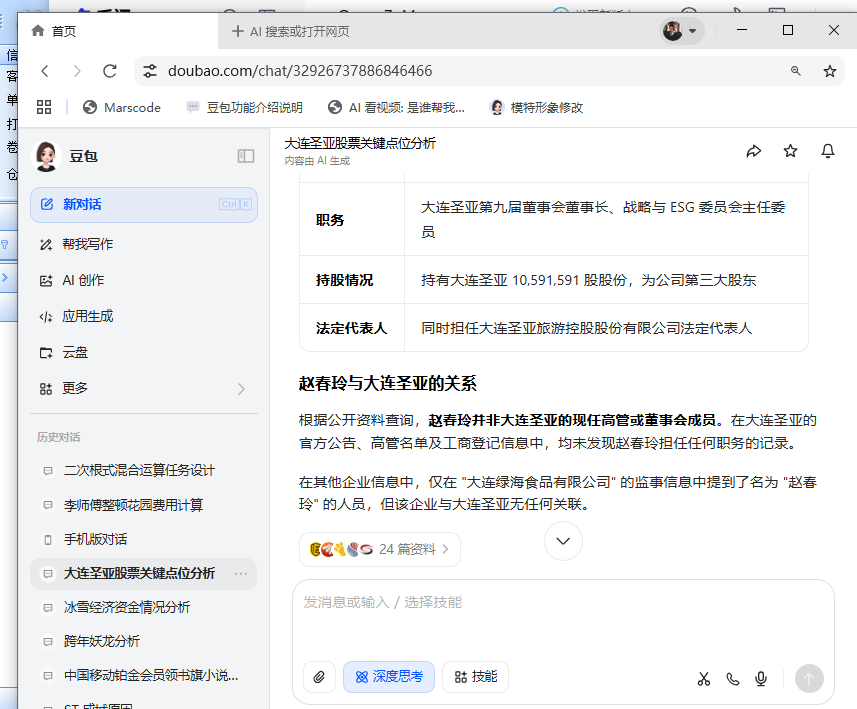Screen dimensions: 857x709
Task: Activate voice input microphone icon
Action: coord(761,678)
